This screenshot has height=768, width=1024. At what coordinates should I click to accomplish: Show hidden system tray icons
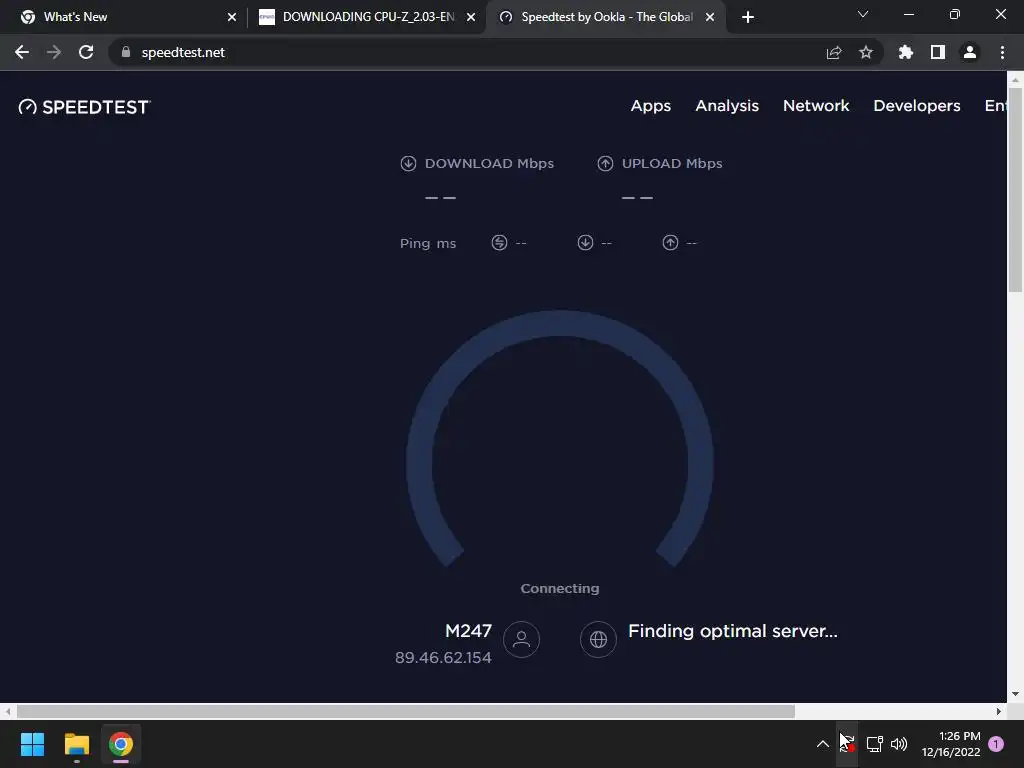(x=823, y=744)
